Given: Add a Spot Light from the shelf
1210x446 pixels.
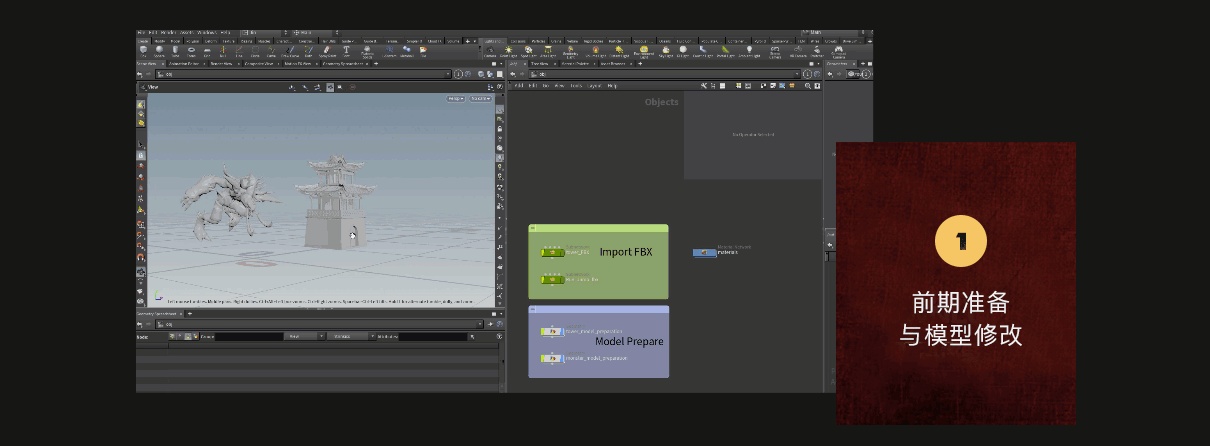Looking at the screenshot, I should (x=528, y=51).
